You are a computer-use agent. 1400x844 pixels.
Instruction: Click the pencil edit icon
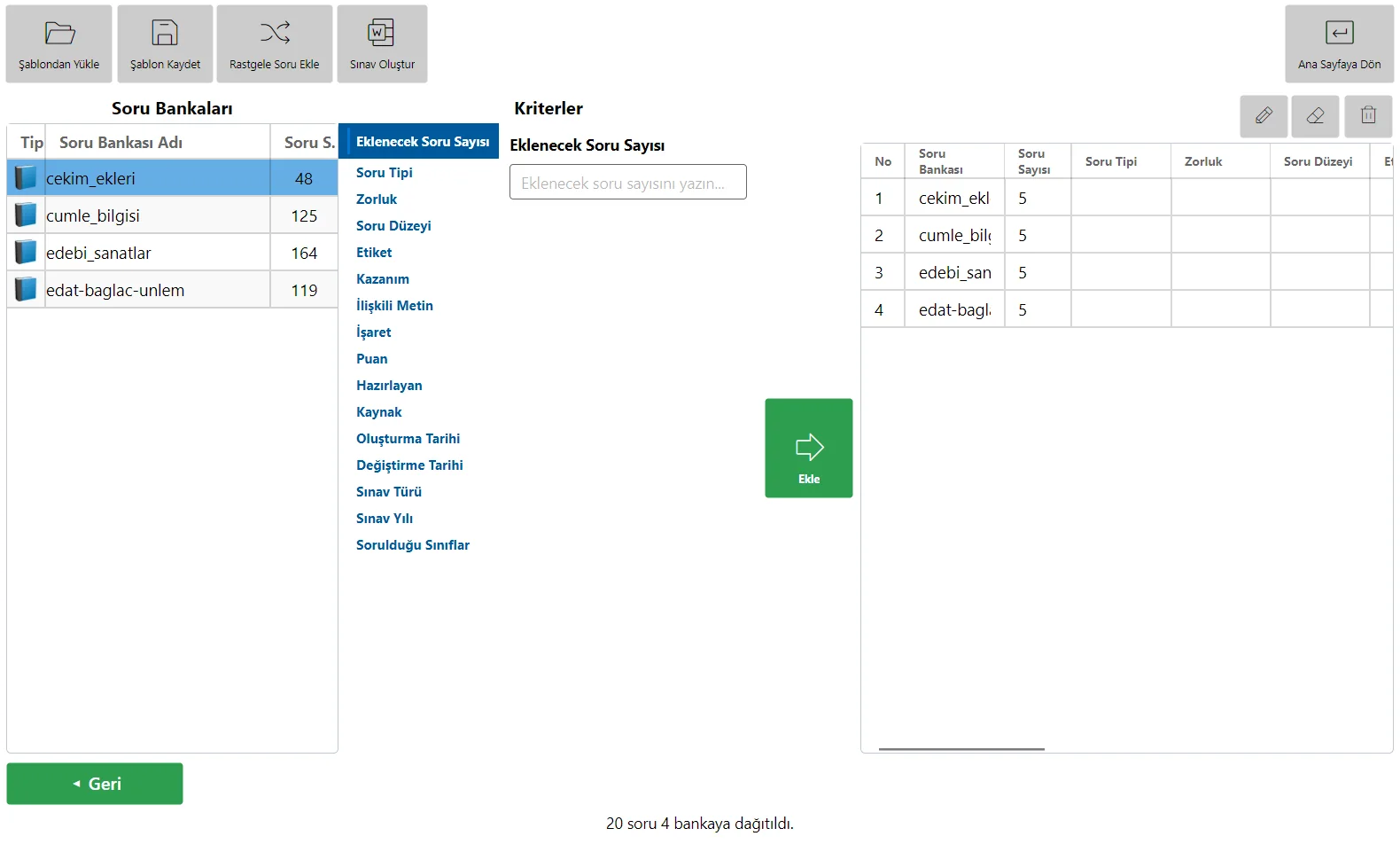(1264, 116)
